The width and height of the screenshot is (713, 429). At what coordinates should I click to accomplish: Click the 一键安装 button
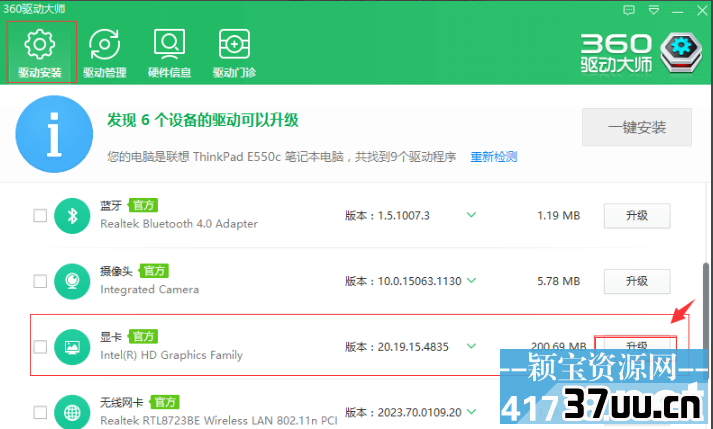pos(637,127)
